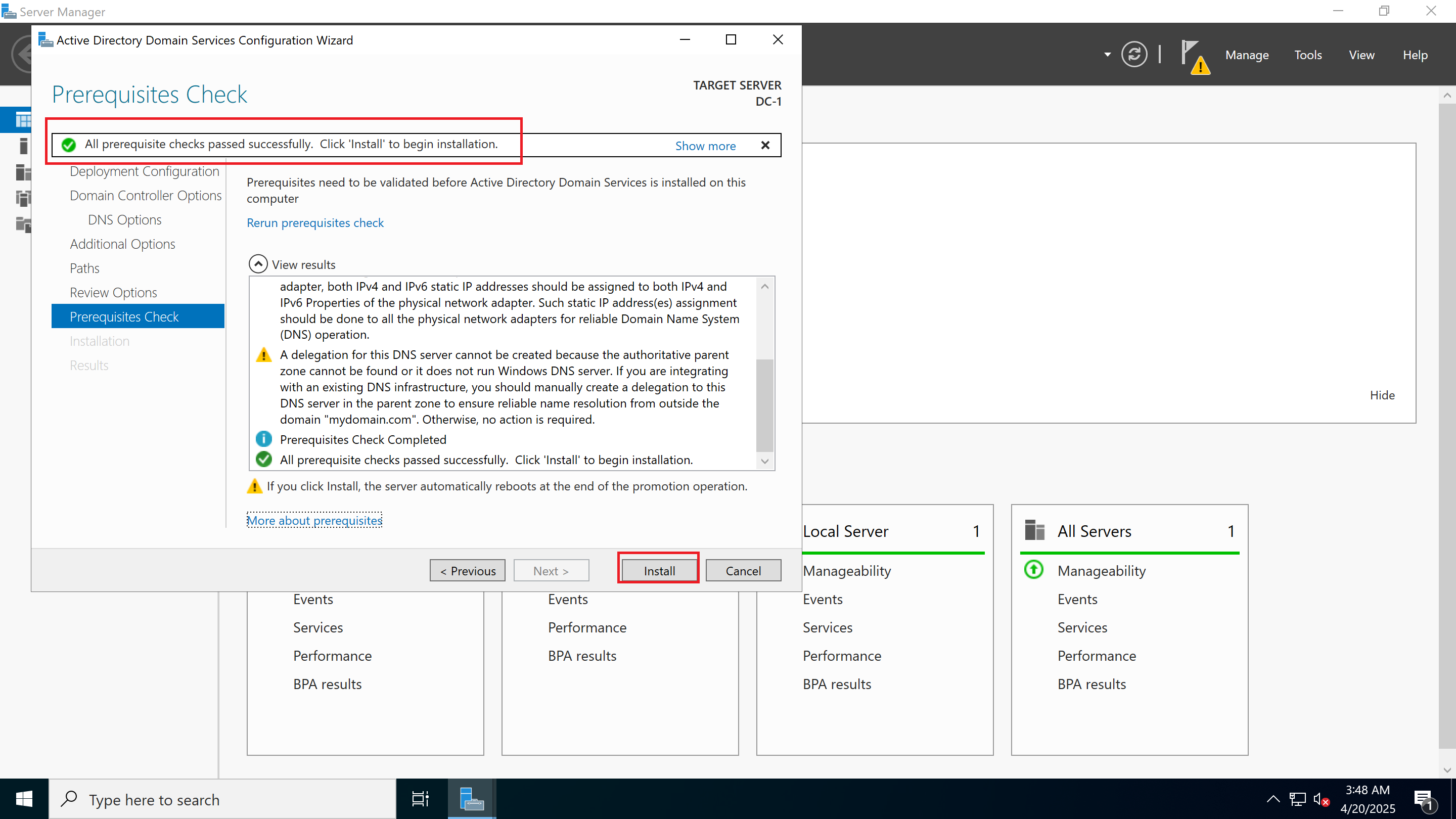The width and height of the screenshot is (1456, 819).
Task: Click the reboot warning triangle icon
Action: [x=254, y=486]
